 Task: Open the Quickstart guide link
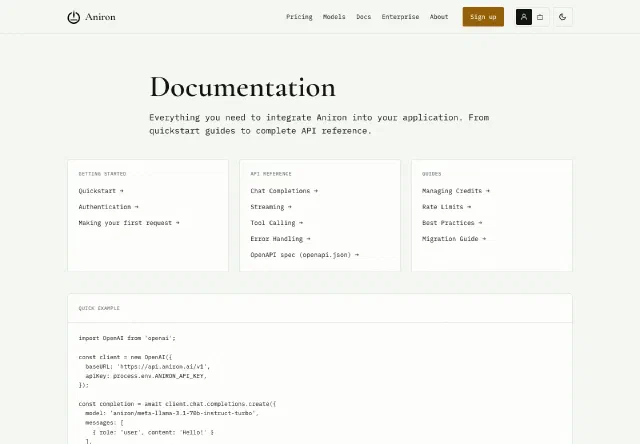(x=101, y=191)
